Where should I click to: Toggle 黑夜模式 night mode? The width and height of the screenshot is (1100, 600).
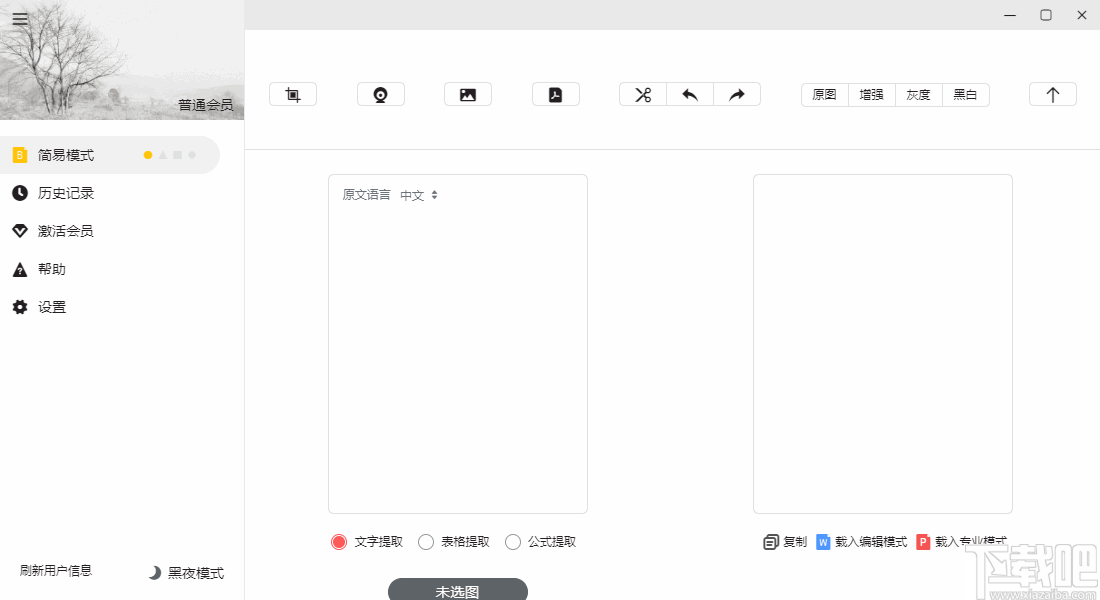[185, 573]
